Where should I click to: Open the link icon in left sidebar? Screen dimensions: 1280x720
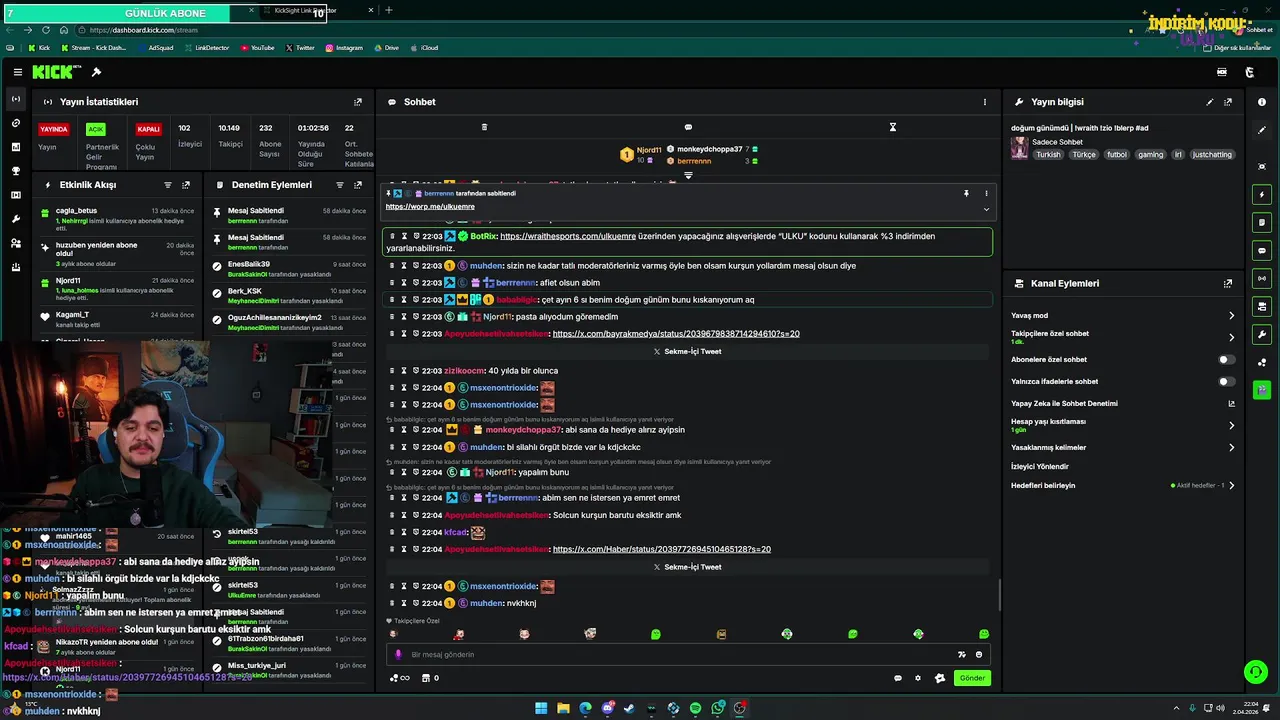[x=15, y=123]
